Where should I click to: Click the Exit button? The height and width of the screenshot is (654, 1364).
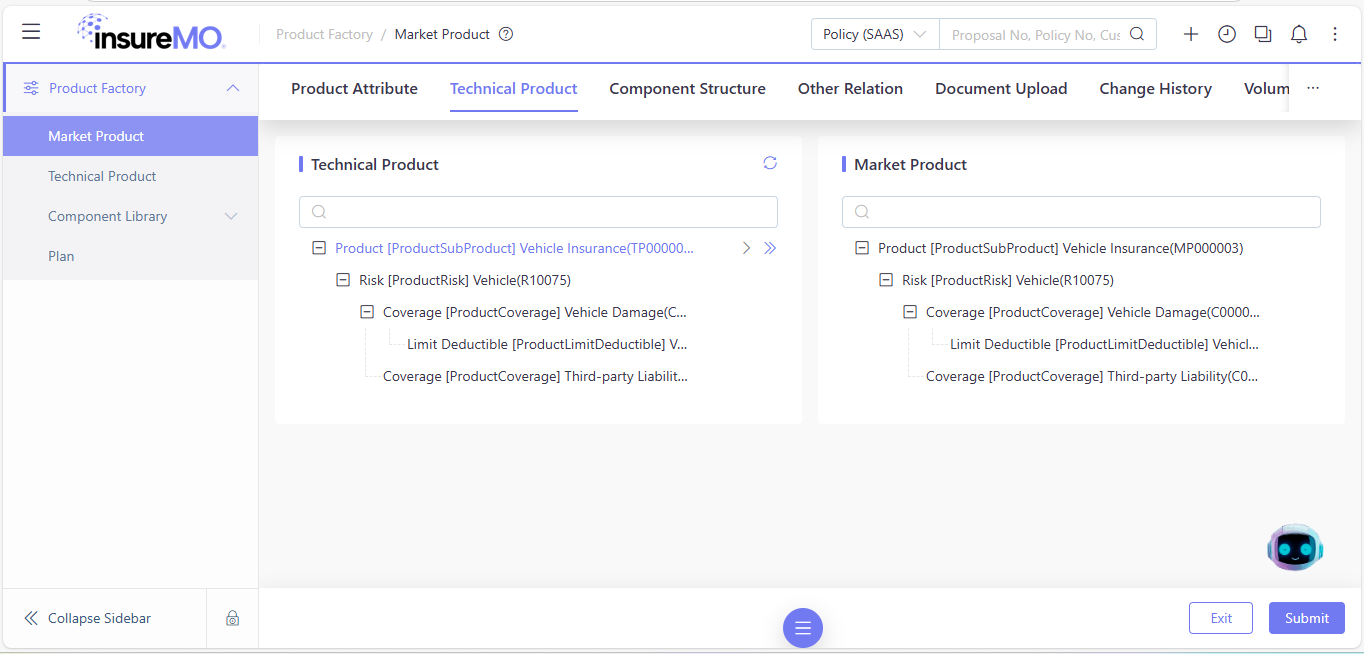(1221, 618)
